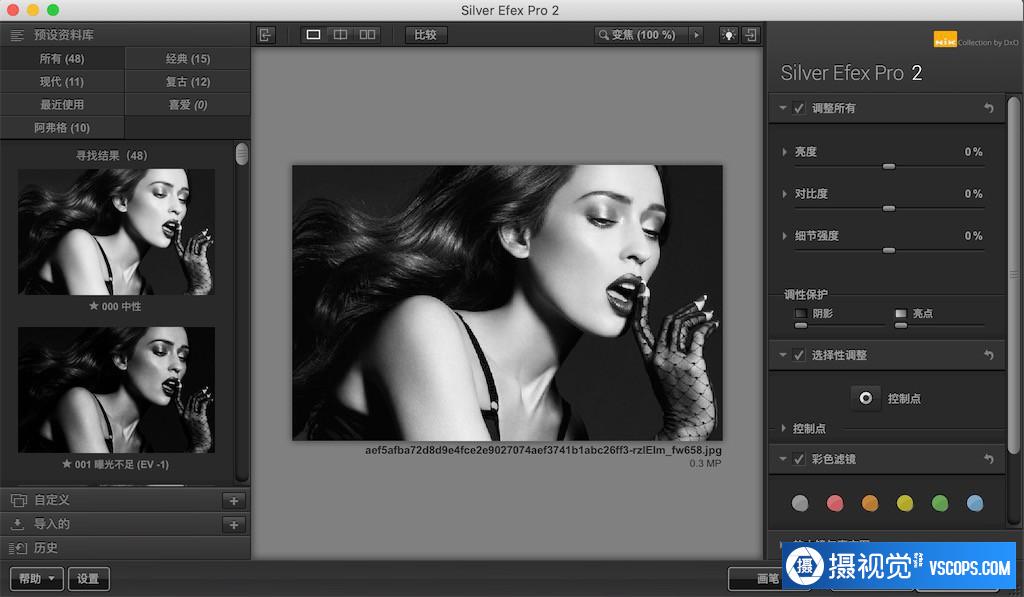Open the 导入的 imported presets section
1024x597 pixels.
tap(111, 524)
